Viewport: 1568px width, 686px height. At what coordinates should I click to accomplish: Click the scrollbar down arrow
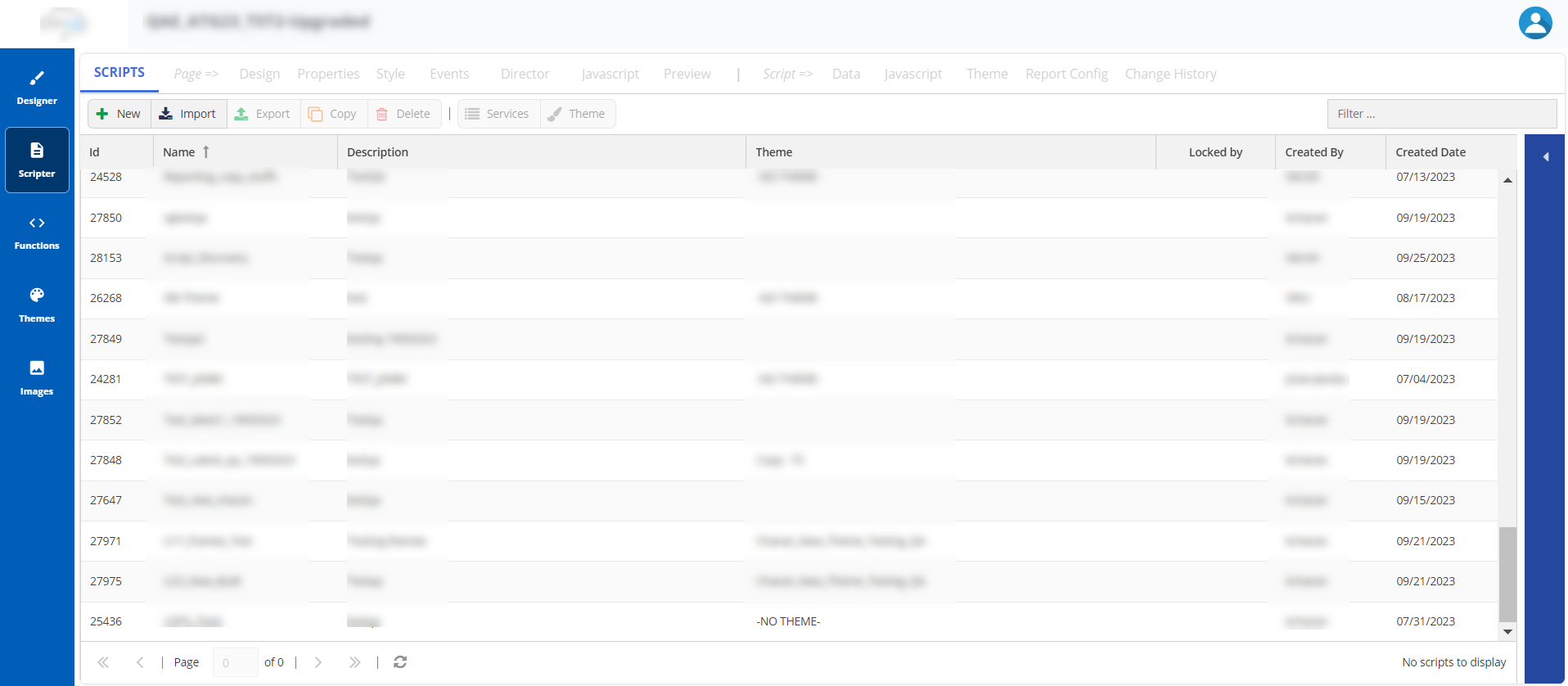pos(1507,632)
